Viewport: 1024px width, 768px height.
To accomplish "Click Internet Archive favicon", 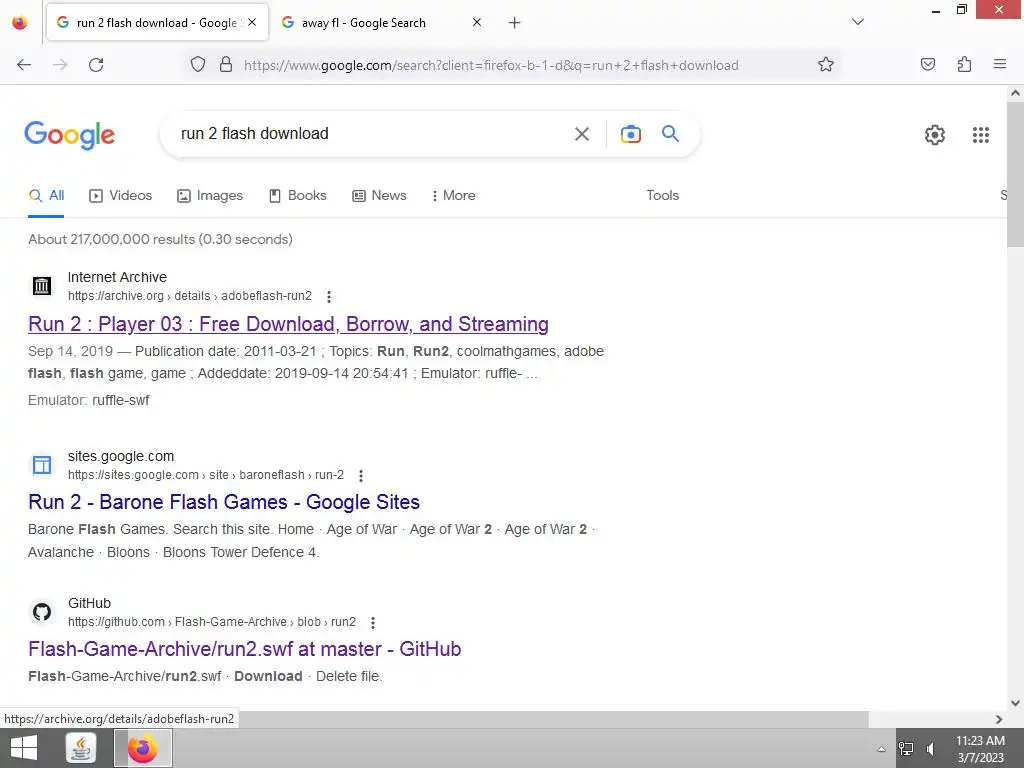I will click(42, 285).
